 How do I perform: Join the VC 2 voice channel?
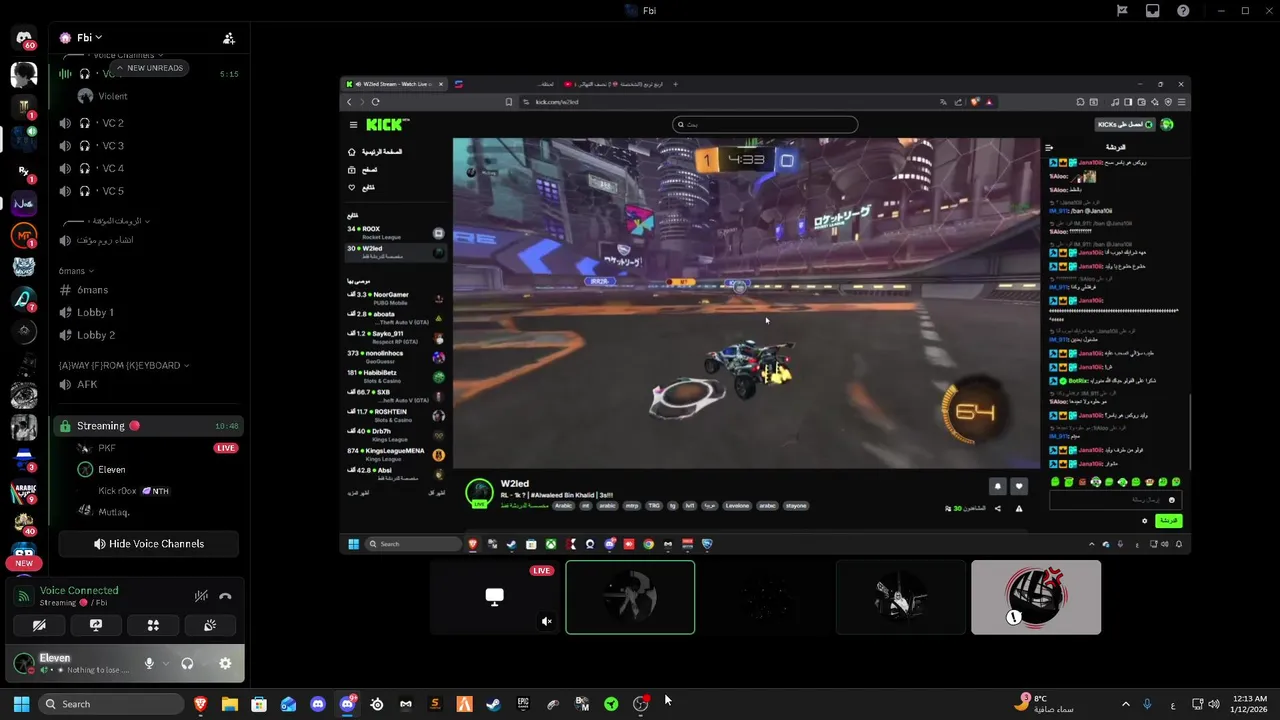tap(148, 123)
